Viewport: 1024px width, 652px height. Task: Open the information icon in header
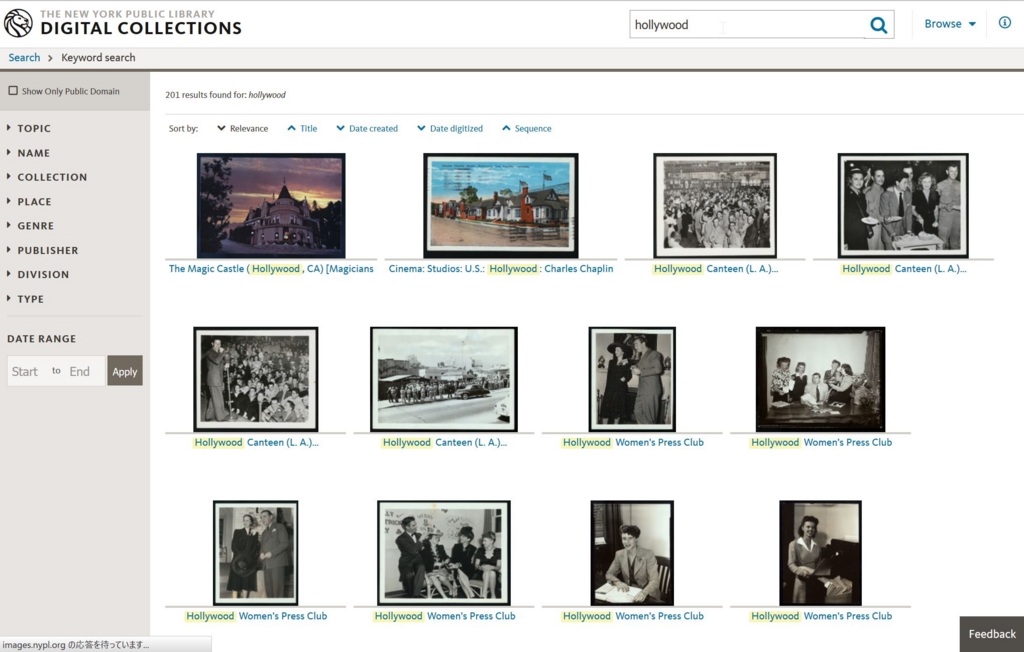[x=1004, y=23]
